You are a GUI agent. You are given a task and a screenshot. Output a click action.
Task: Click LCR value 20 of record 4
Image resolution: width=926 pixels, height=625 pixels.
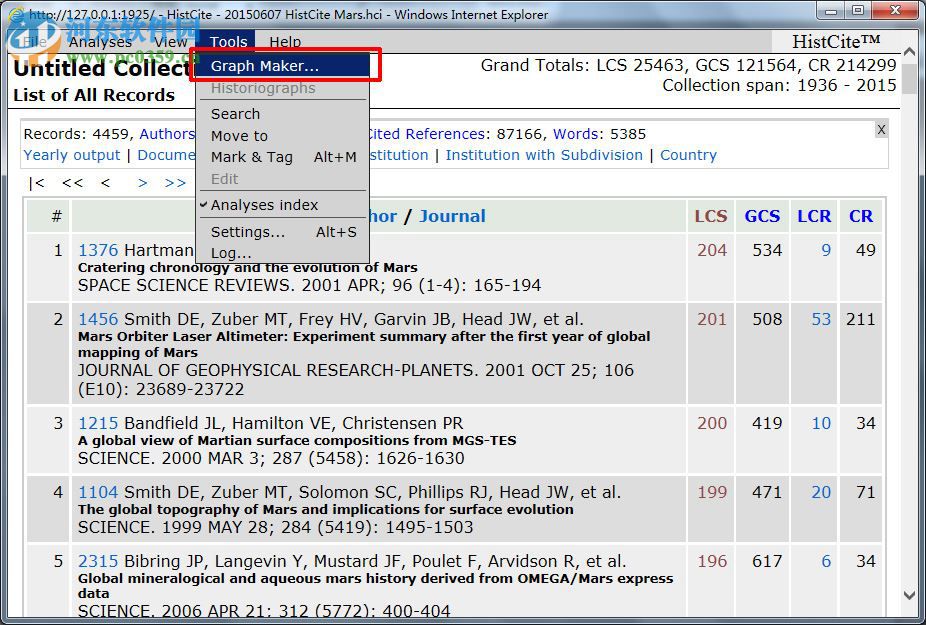tap(821, 492)
